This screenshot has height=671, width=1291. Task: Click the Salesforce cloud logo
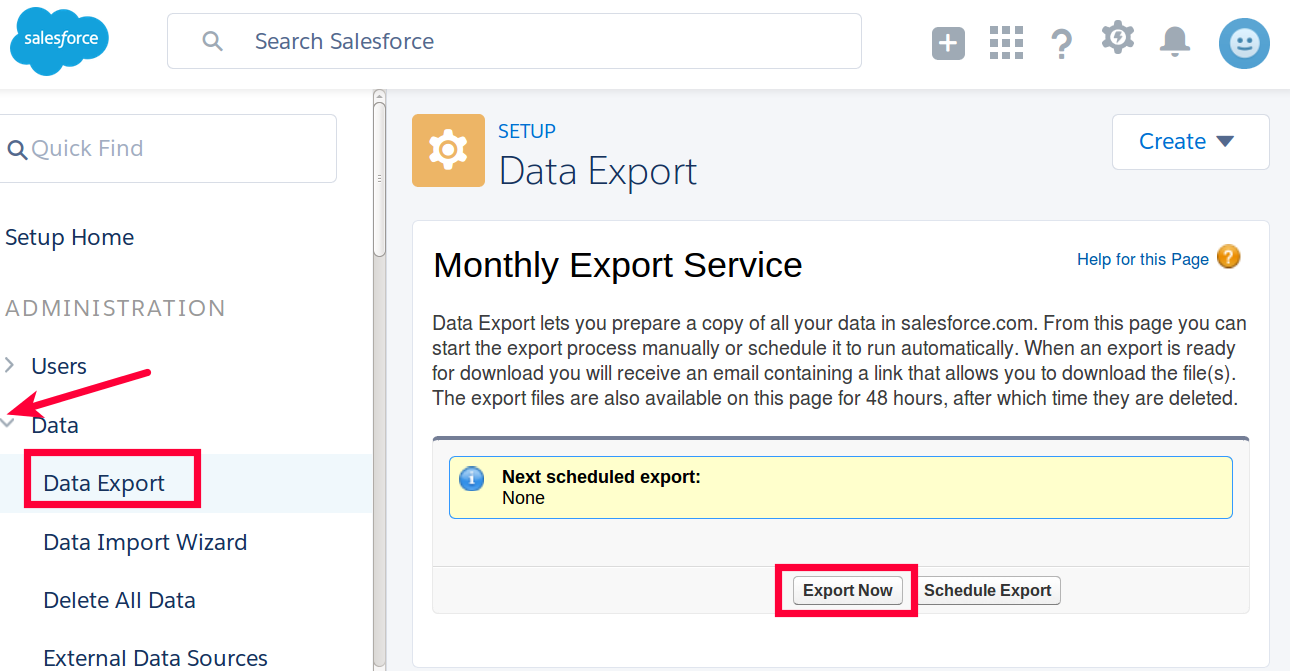58,41
